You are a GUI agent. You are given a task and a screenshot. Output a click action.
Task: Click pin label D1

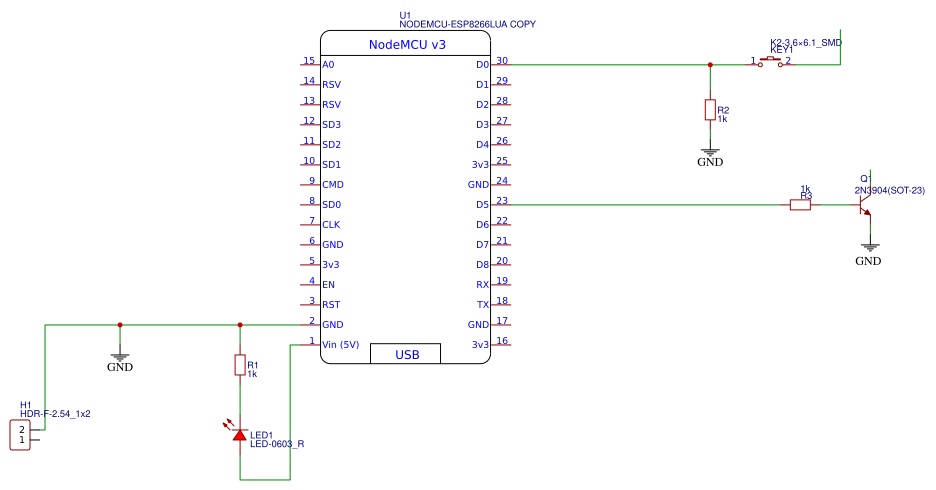click(x=482, y=85)
